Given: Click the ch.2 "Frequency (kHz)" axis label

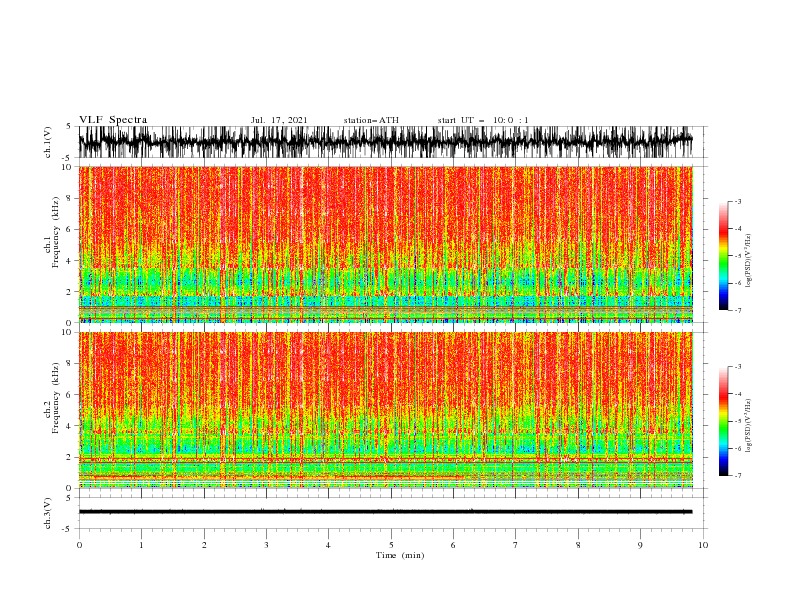Looking at the screenshot, I should coord(56,398).
